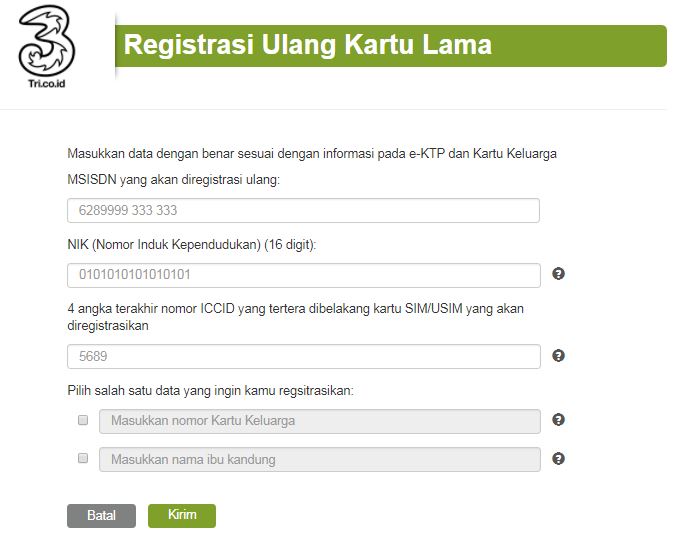Click the "Masukkan nama ibu kandung" field
Screen dimensions: 673x537
320,460
